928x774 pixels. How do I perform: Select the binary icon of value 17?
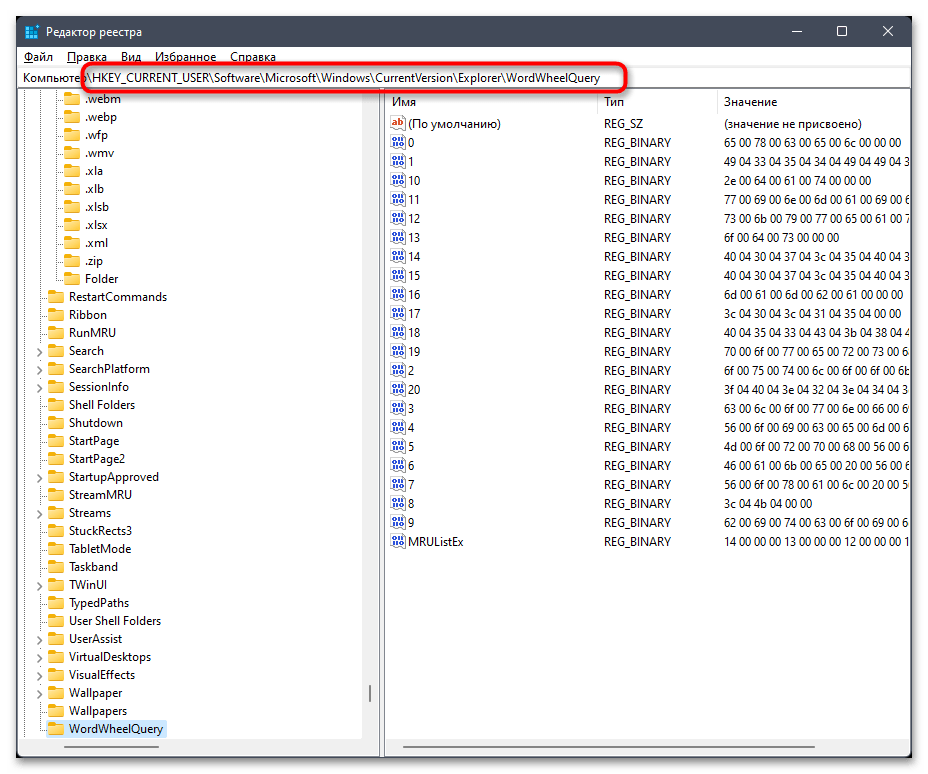(x=398, y=313)
